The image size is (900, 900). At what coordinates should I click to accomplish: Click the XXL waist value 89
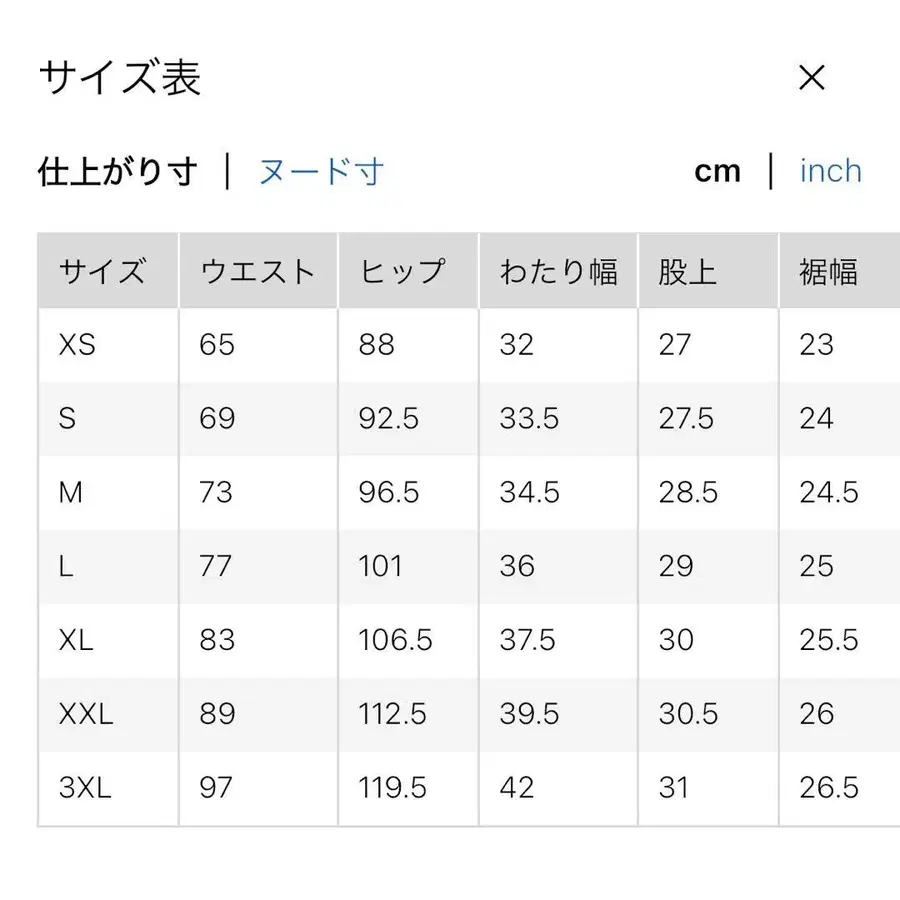(x=214, y=714)
